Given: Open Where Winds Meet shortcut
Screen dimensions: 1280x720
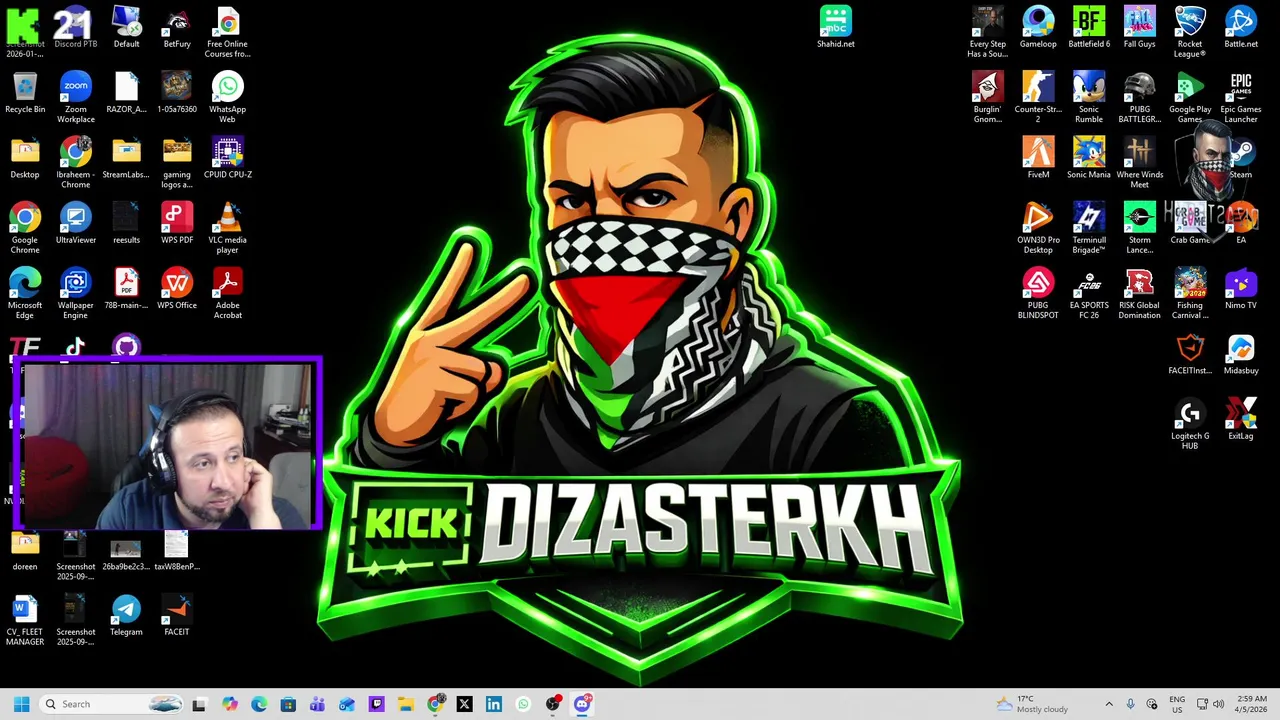Looking at the screenshot, I should coord(1139,163).
